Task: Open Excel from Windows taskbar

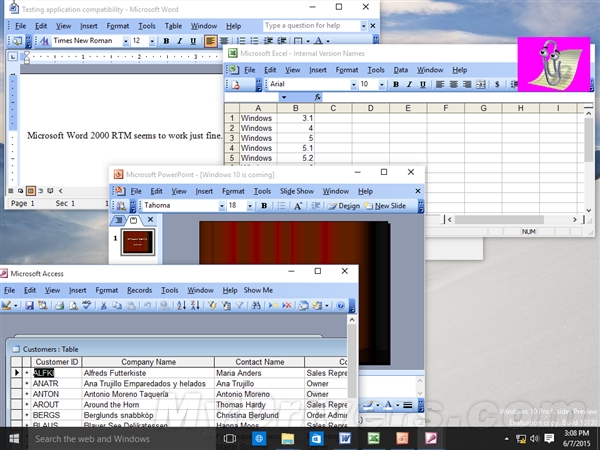Action: (373, 439)
